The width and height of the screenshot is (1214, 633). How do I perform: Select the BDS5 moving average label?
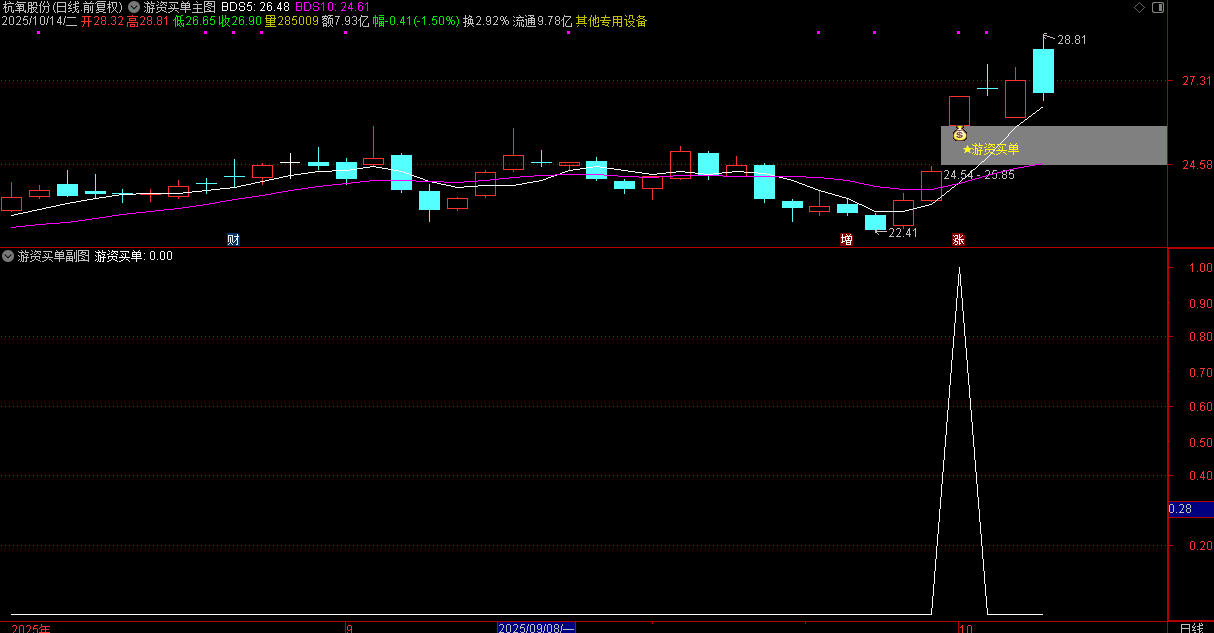[255, 7]
